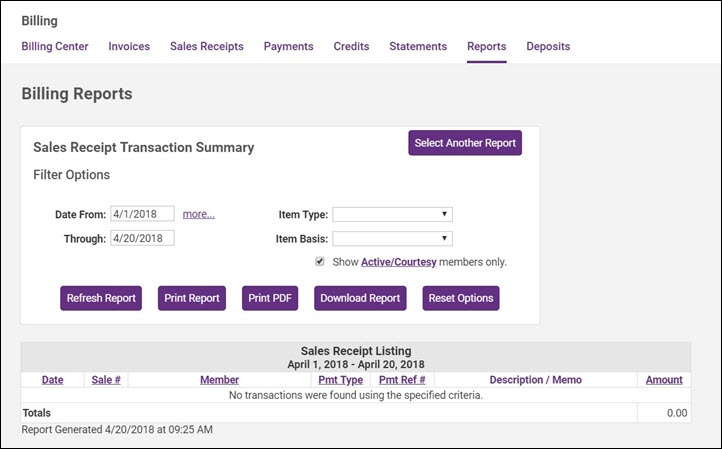
Task: Sort the listing by Amount column
Action: click(664, 380)
